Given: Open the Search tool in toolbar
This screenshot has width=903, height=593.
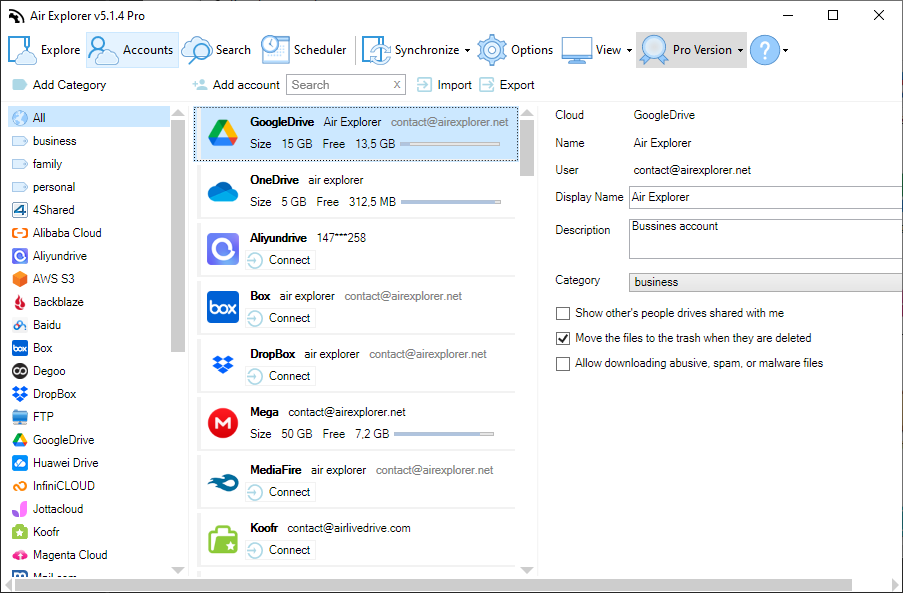Looking at the screenshot, I should pos(217,50).
